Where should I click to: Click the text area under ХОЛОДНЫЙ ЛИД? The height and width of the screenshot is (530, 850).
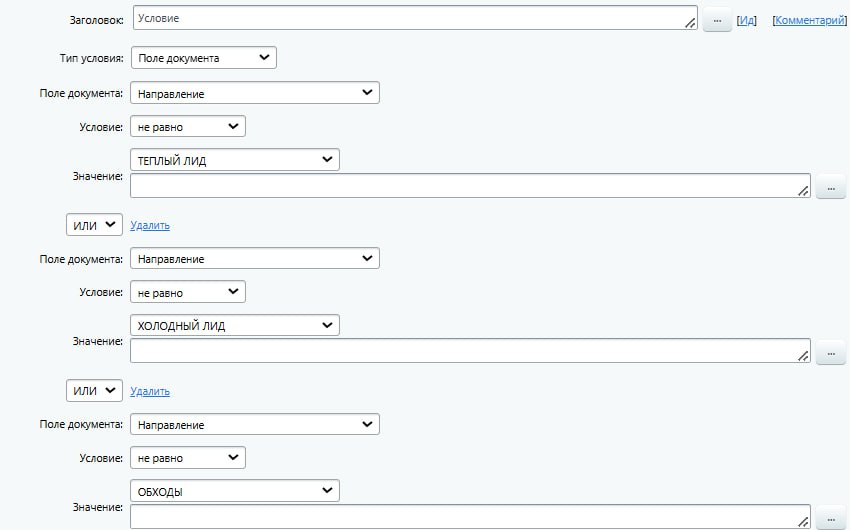pyautogui.click(x=470, y=351)
